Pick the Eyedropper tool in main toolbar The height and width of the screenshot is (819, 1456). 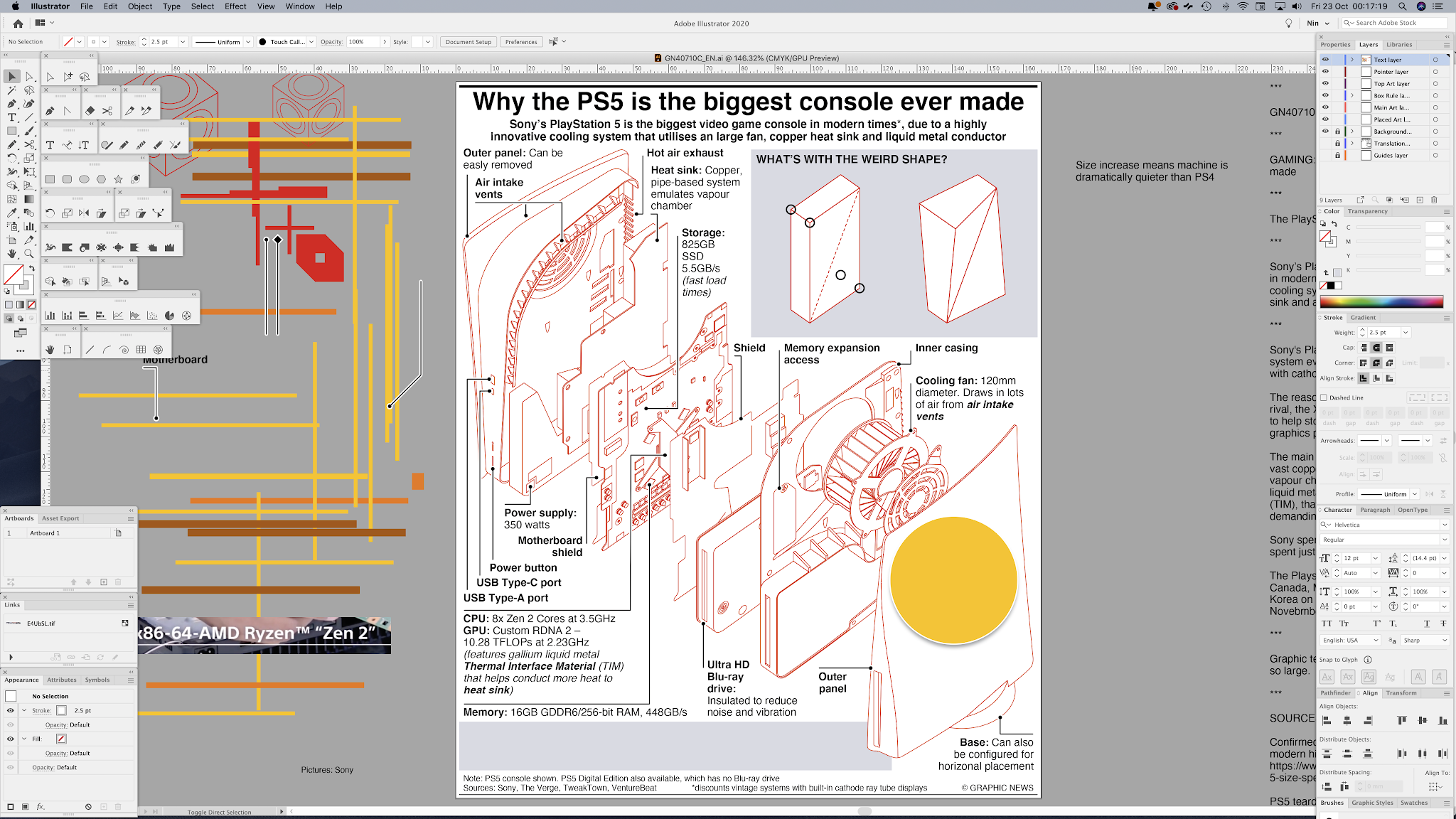[12, 213]
